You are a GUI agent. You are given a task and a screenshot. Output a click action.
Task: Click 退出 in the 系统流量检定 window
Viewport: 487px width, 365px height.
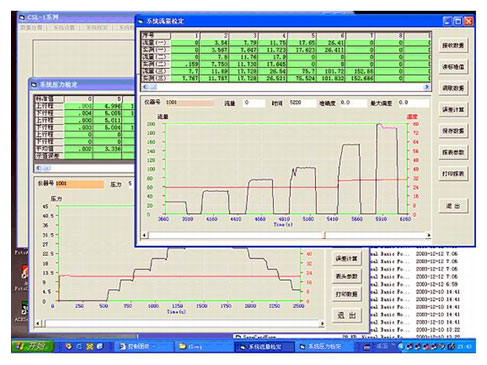point(453,206)
